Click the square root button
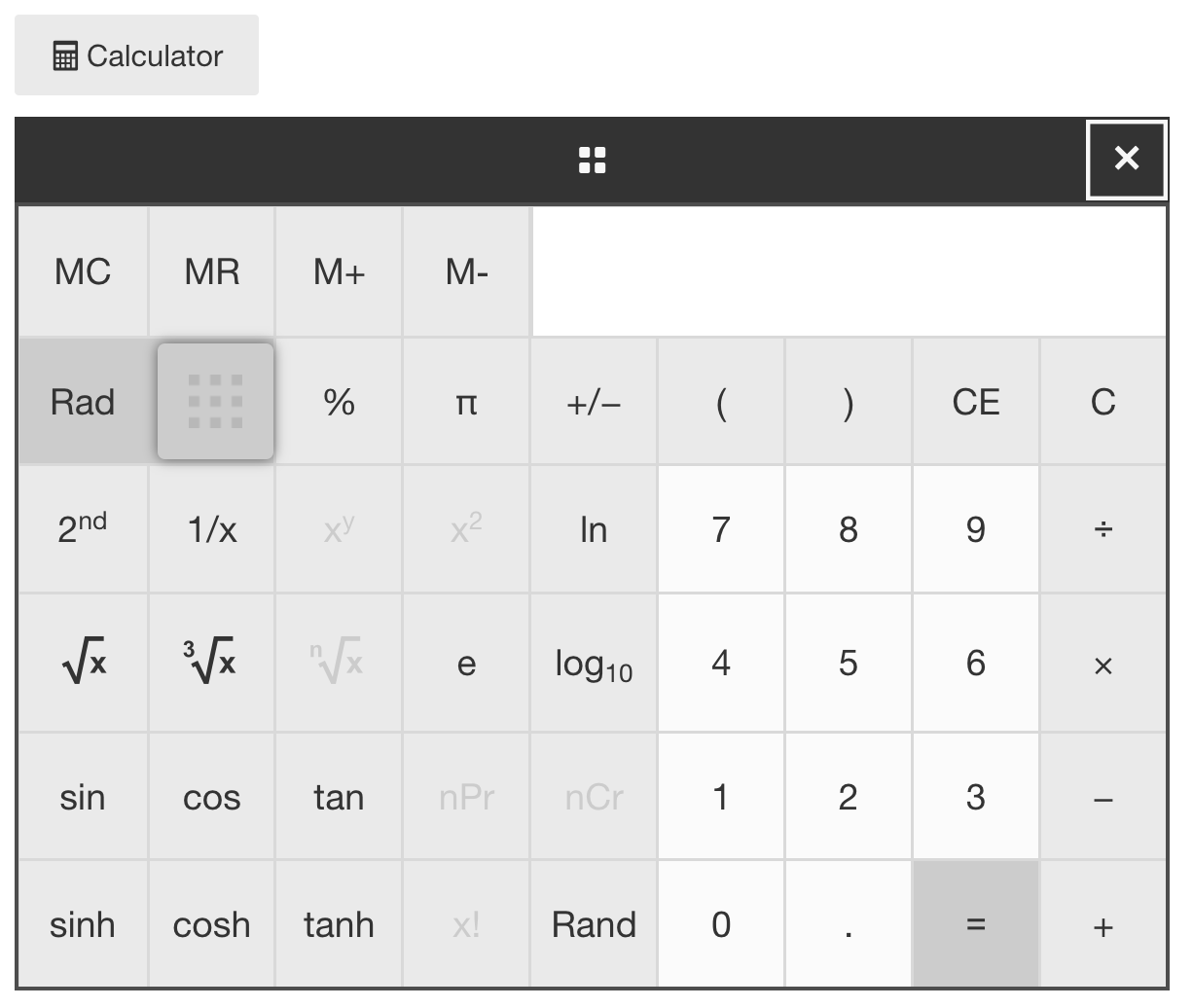Screen dimensions: 1193x1008 (83, 664)
